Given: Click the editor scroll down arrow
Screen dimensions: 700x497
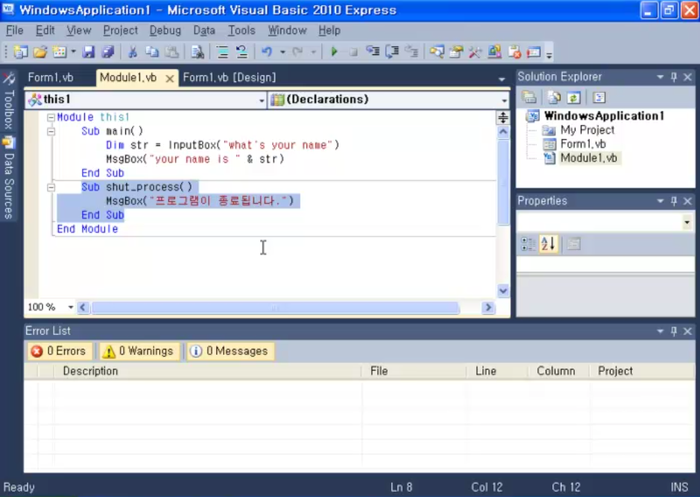Looking at the screenshot, I should click(x=503, y=291).
